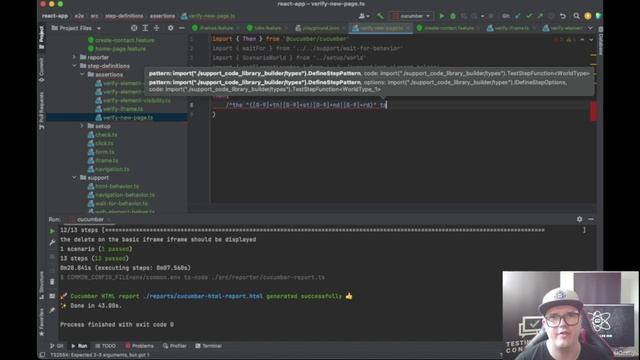Open Project tool window on left edge
The height and width of the screenshot is (360, 640).
(x=41, y=38)
